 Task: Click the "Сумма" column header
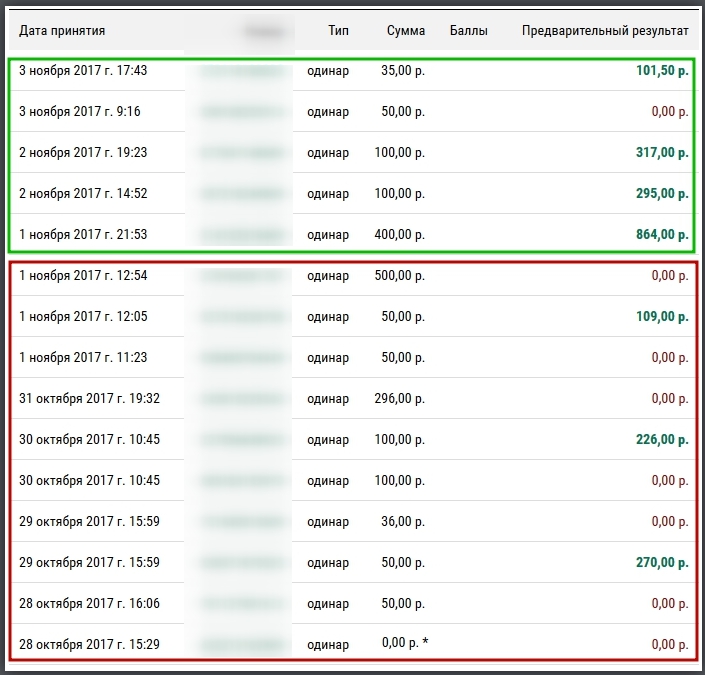(x=406, y=31)
